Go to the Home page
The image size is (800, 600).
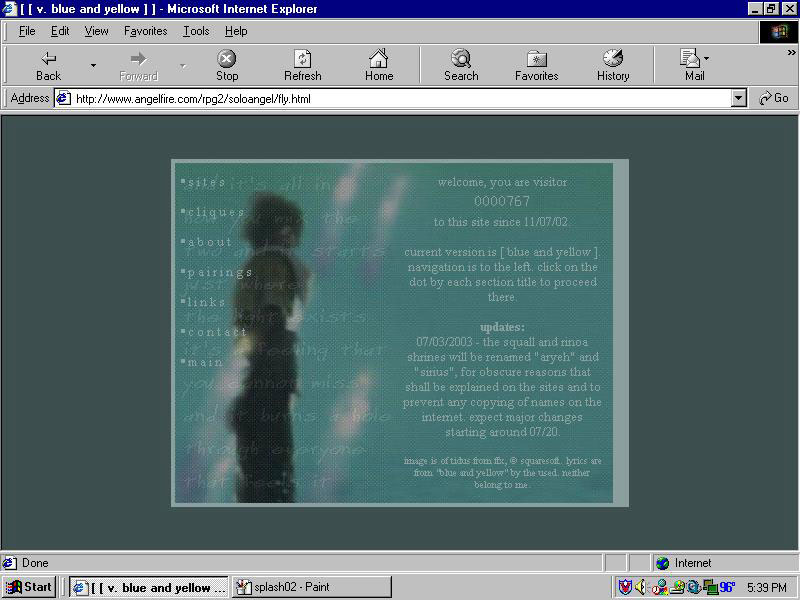click(379, 66)
